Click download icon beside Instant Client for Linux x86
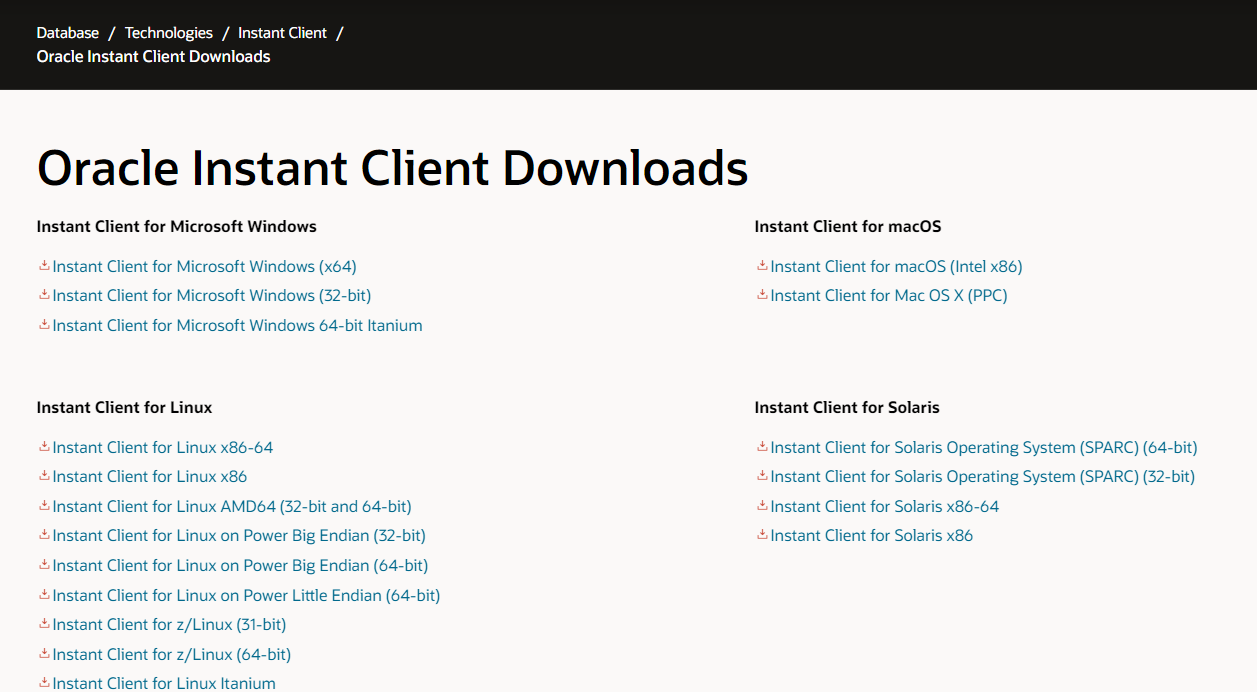The height and width of the screenshot is (692, 1257). point(44,476)
